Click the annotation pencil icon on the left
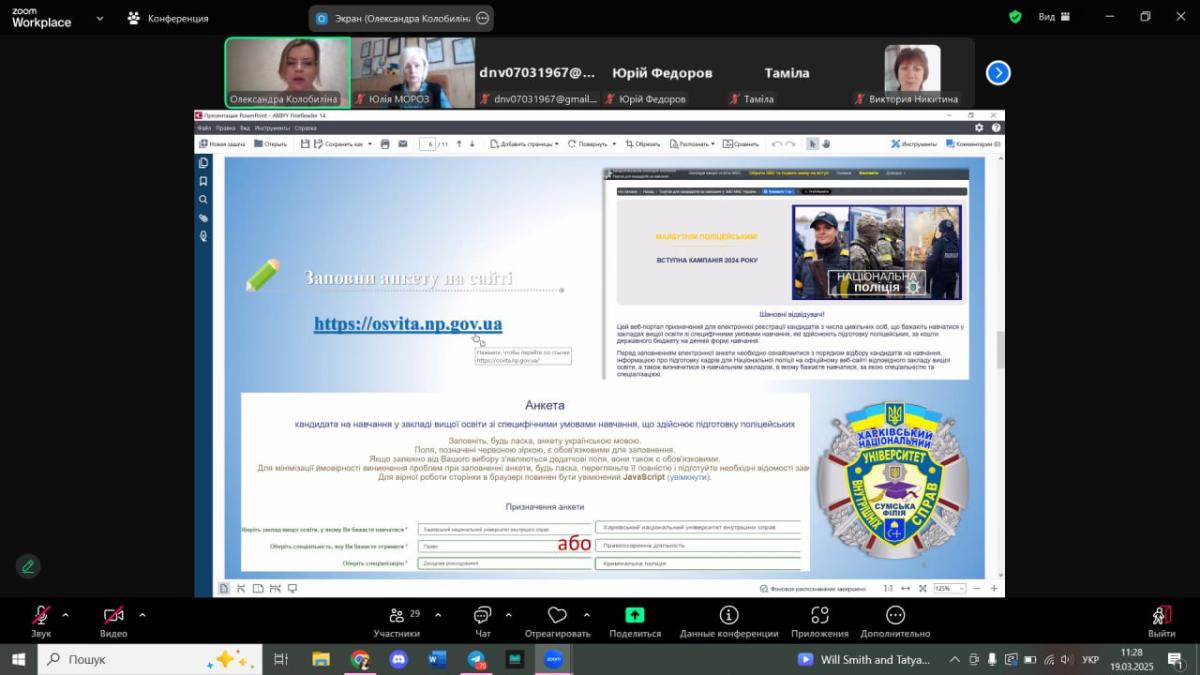The image size is (1200, 675). coord(28,566)
